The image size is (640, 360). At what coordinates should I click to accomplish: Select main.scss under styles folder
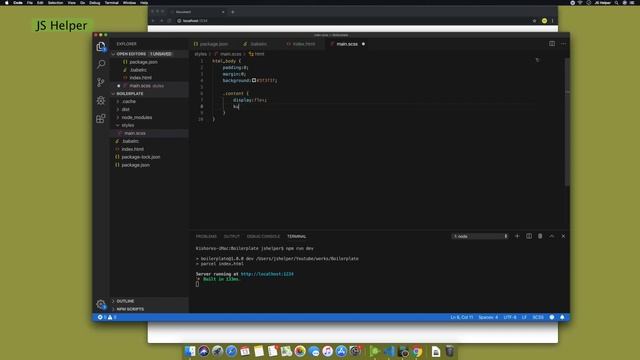pyautogui.click(x=149, y=133)
